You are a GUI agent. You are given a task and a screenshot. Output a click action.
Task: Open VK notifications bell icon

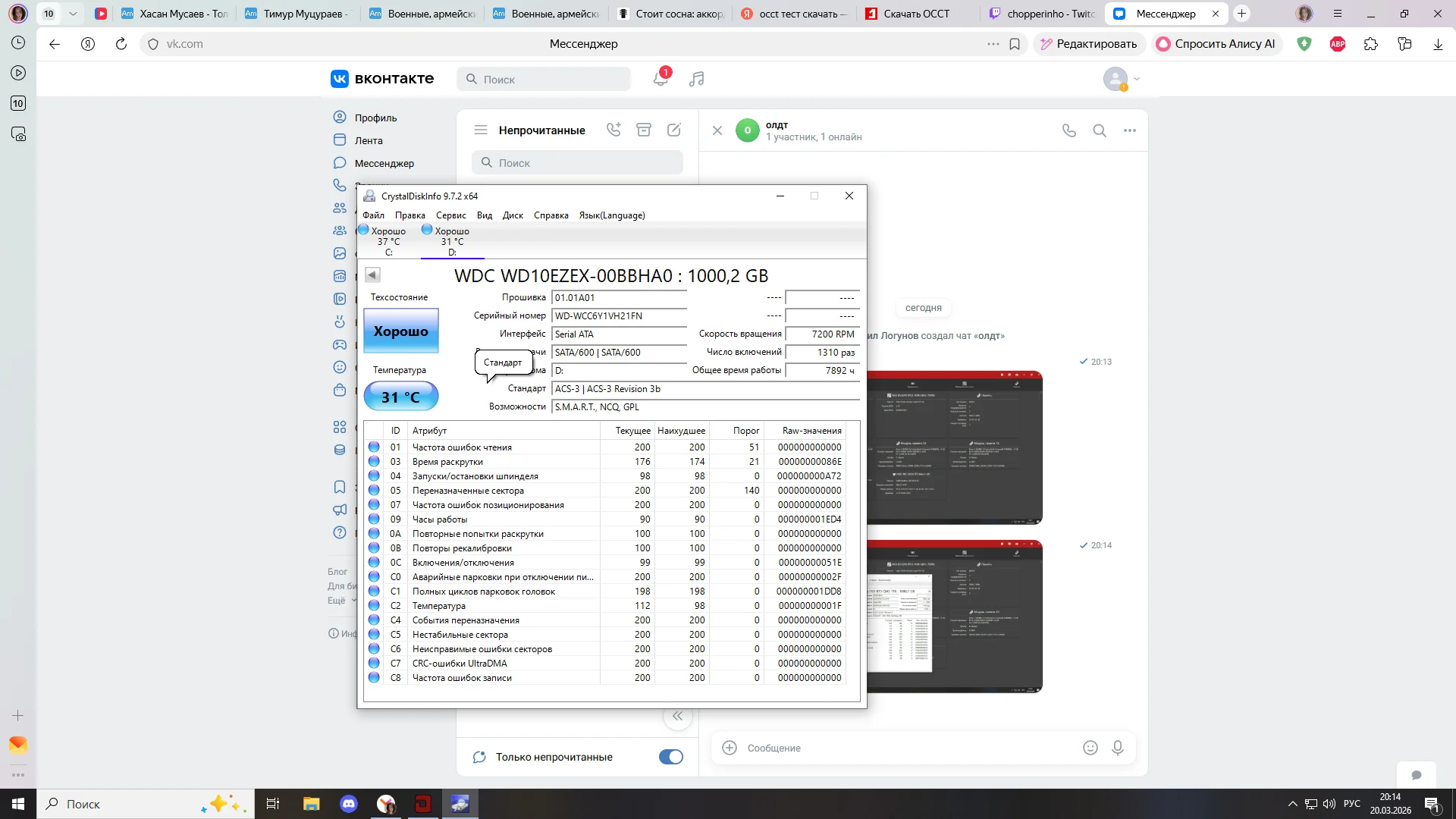tap(661, 79)
